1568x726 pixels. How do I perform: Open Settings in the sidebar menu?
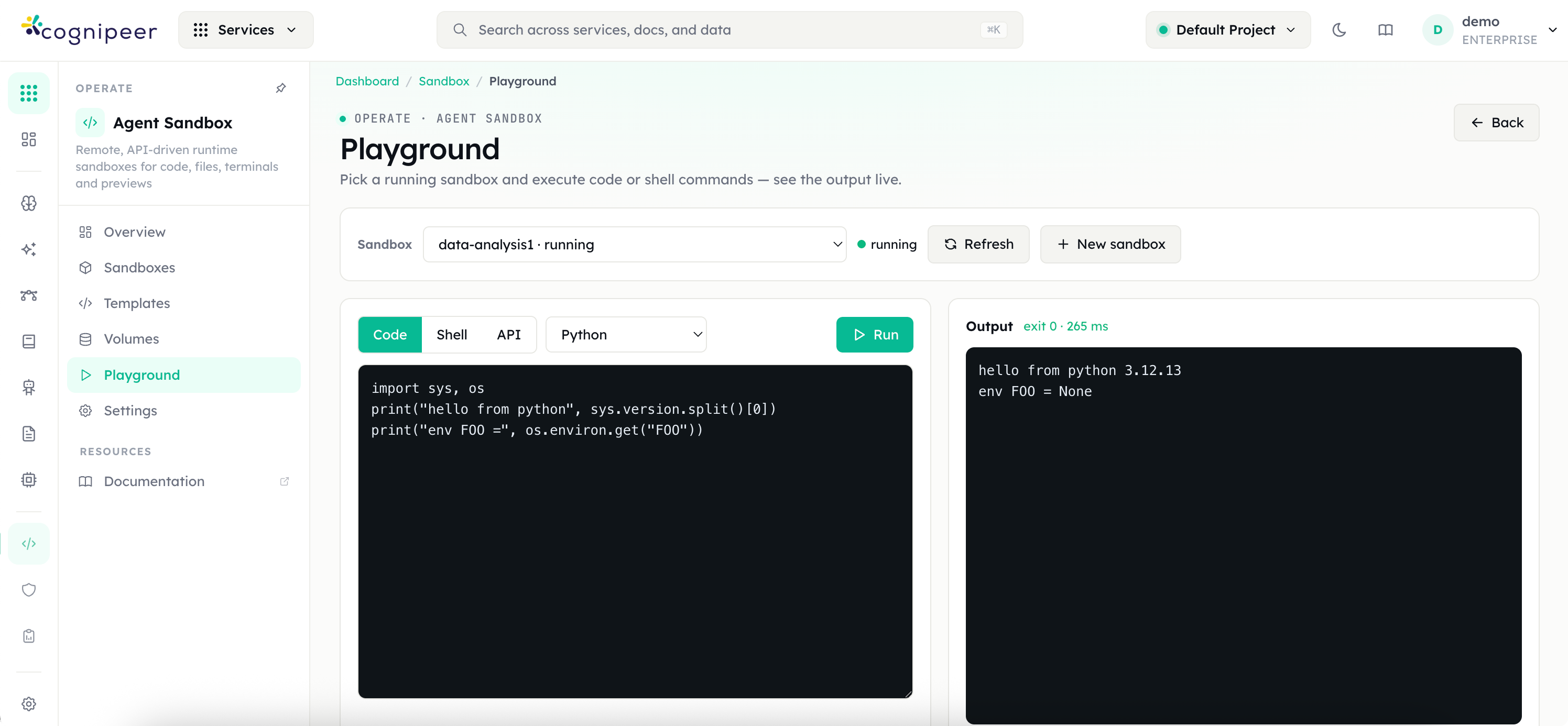point(184,411)
